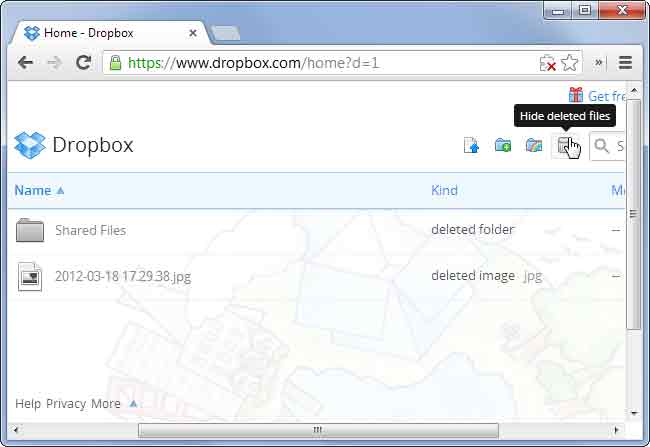Reload the Dropbox page
The width and height of the screenshot is (650, 447).
point(83,63)
